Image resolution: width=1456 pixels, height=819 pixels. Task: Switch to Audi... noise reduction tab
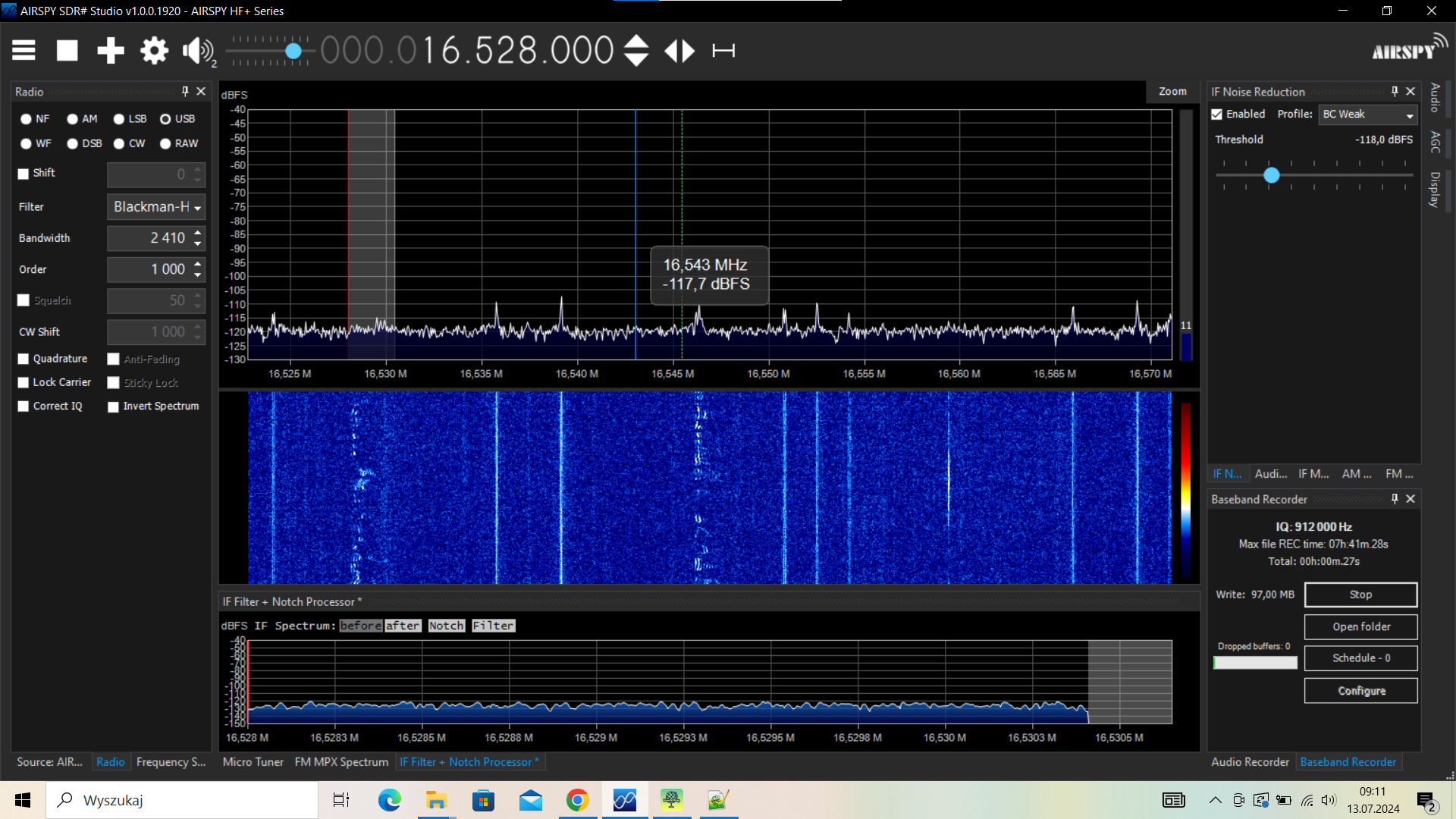[1271, 474]
